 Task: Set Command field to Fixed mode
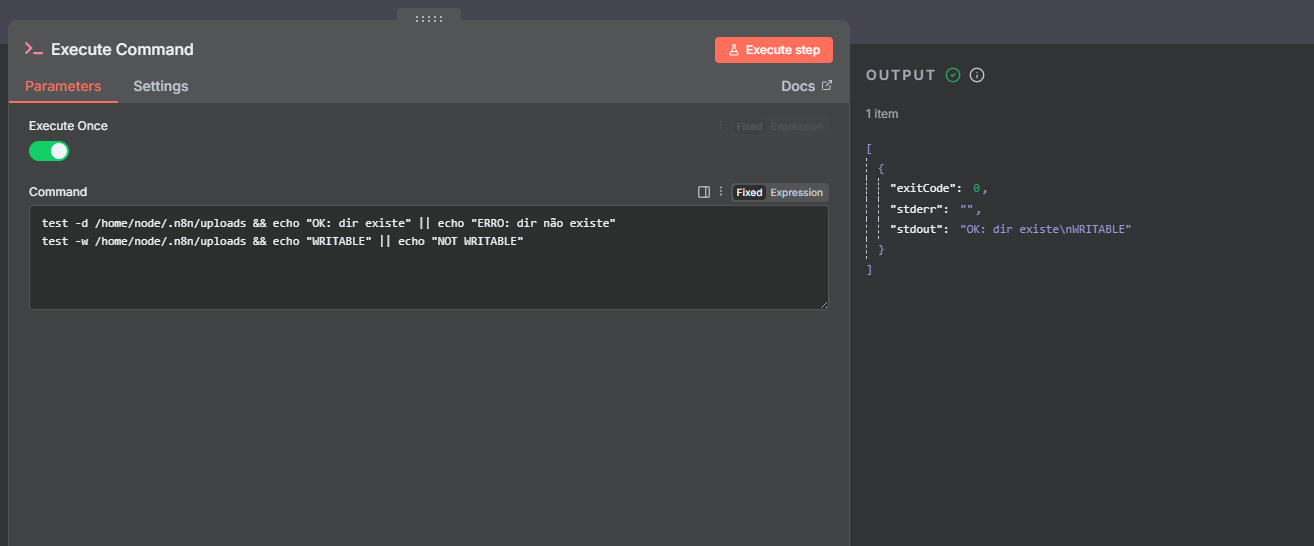click(x=749, y=192)
